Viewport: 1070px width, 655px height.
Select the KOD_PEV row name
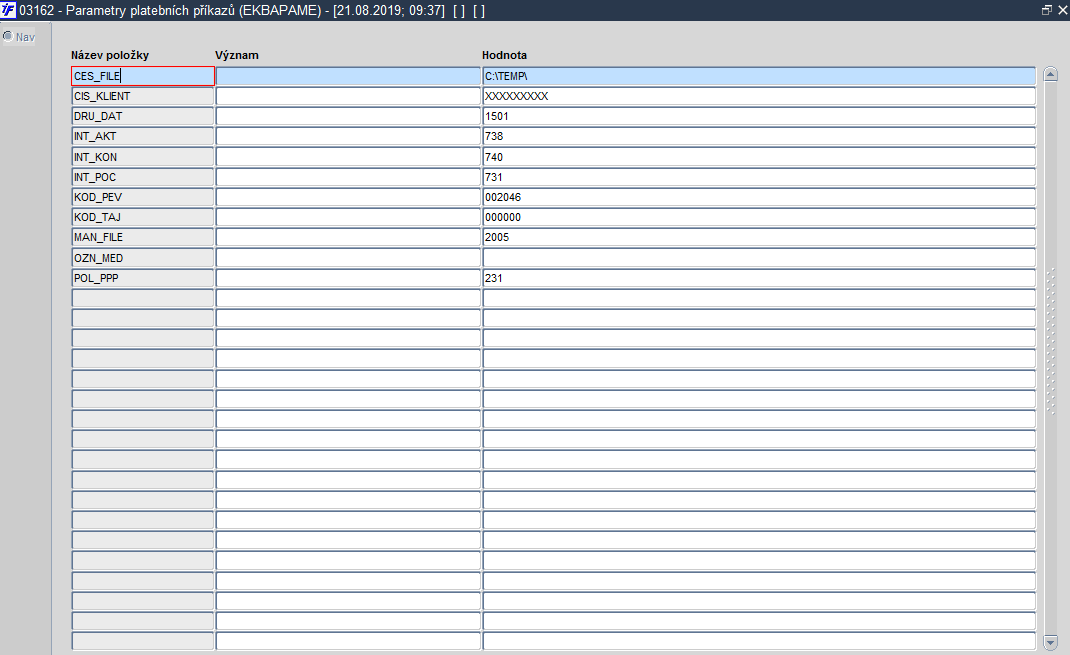143,197
